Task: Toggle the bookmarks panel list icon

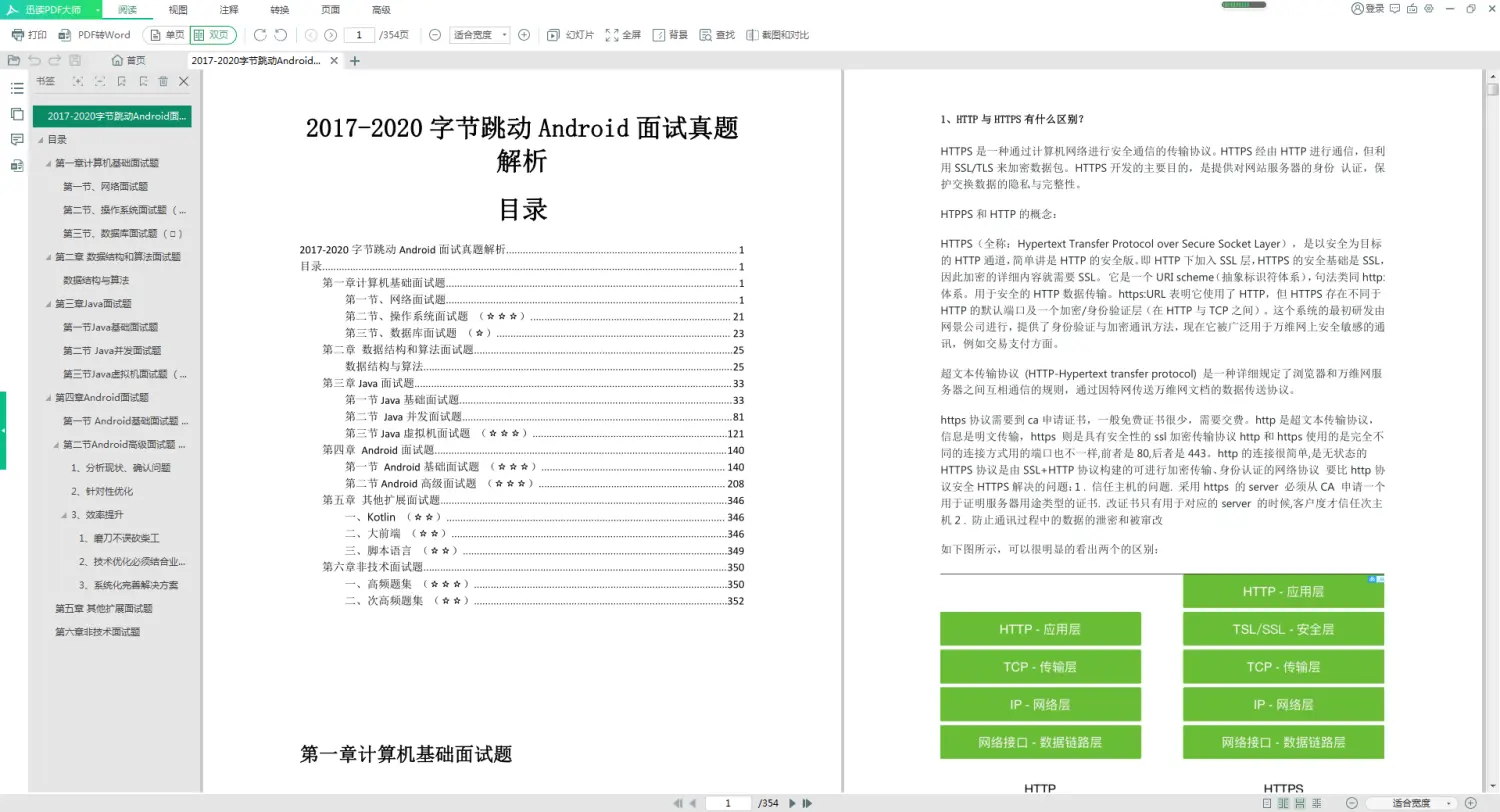Action: pos(15,87)
